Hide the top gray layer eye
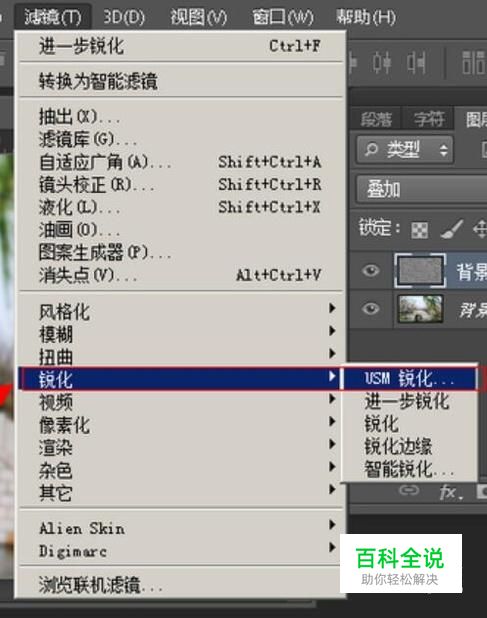Screen dimensions: 487x618 [x=371, y=270]
